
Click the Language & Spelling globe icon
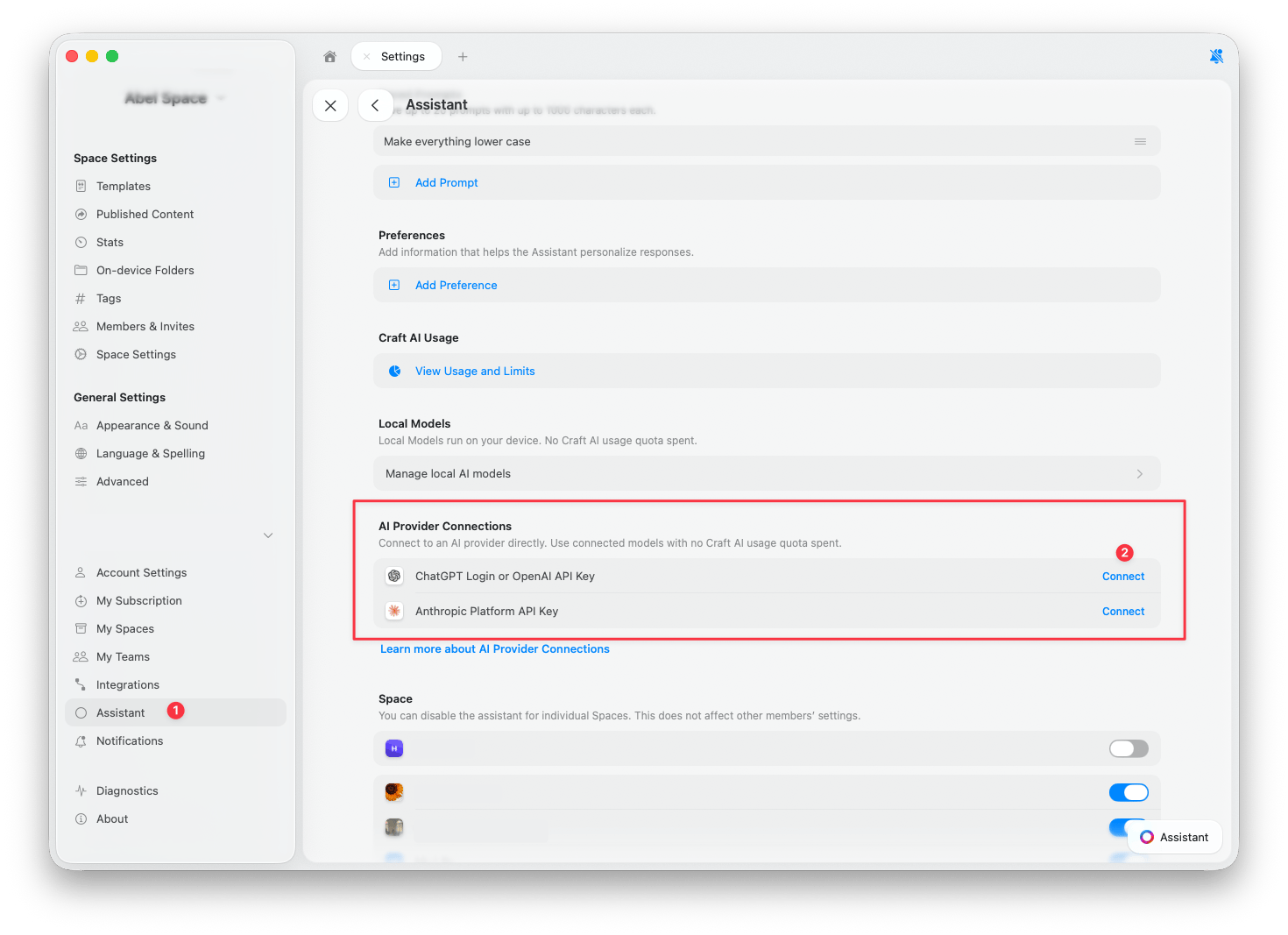[81, 453]
